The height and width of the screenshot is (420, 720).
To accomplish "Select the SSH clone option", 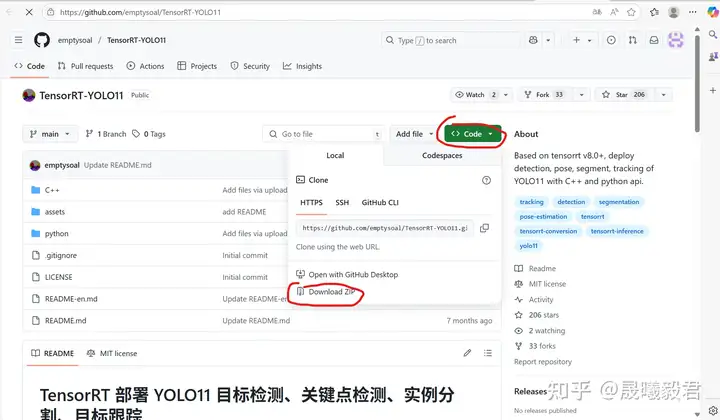I will (x=342, y=202).
